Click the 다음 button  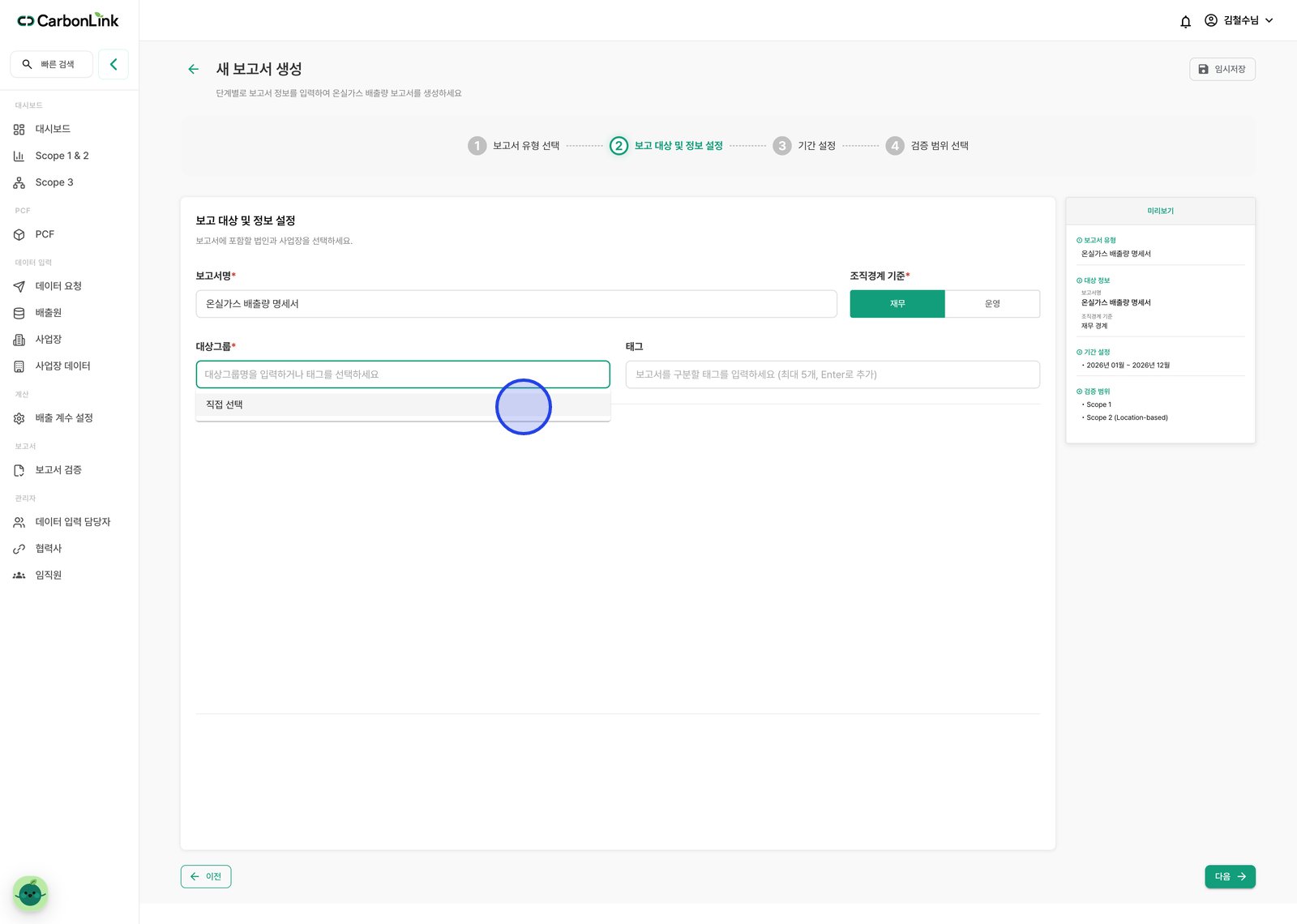tap(1230, 877)
